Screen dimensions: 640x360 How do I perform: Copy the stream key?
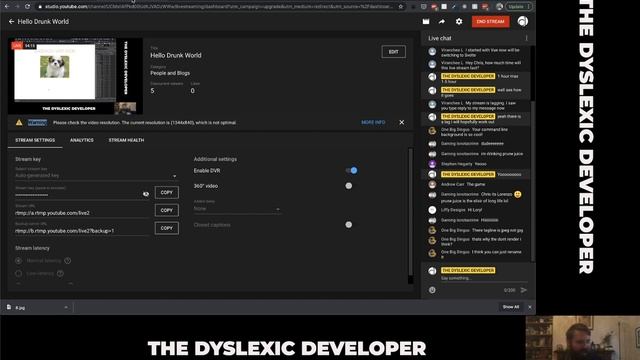(167, 192)
